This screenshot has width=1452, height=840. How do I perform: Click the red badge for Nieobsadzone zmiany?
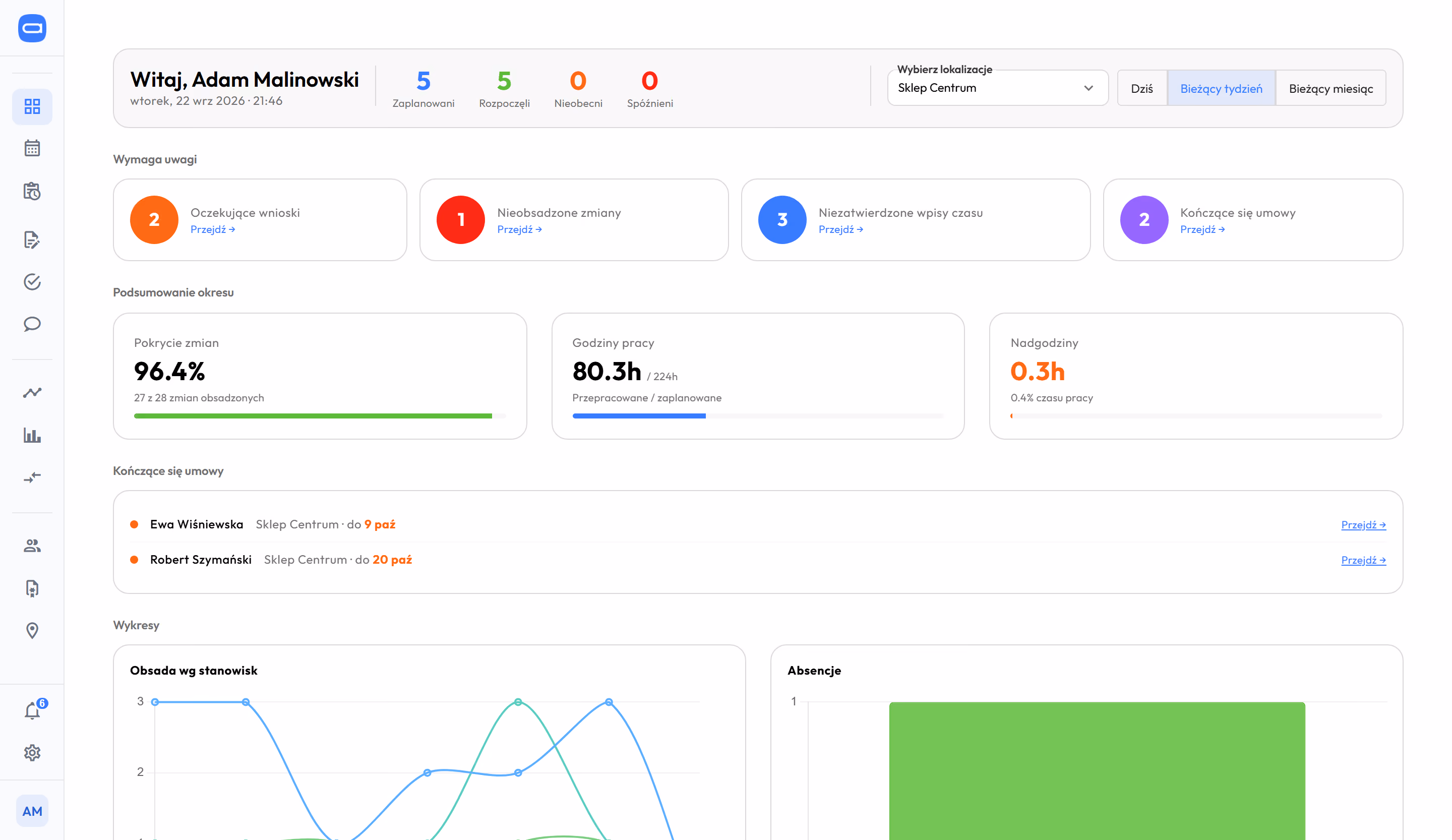point(461,219)
